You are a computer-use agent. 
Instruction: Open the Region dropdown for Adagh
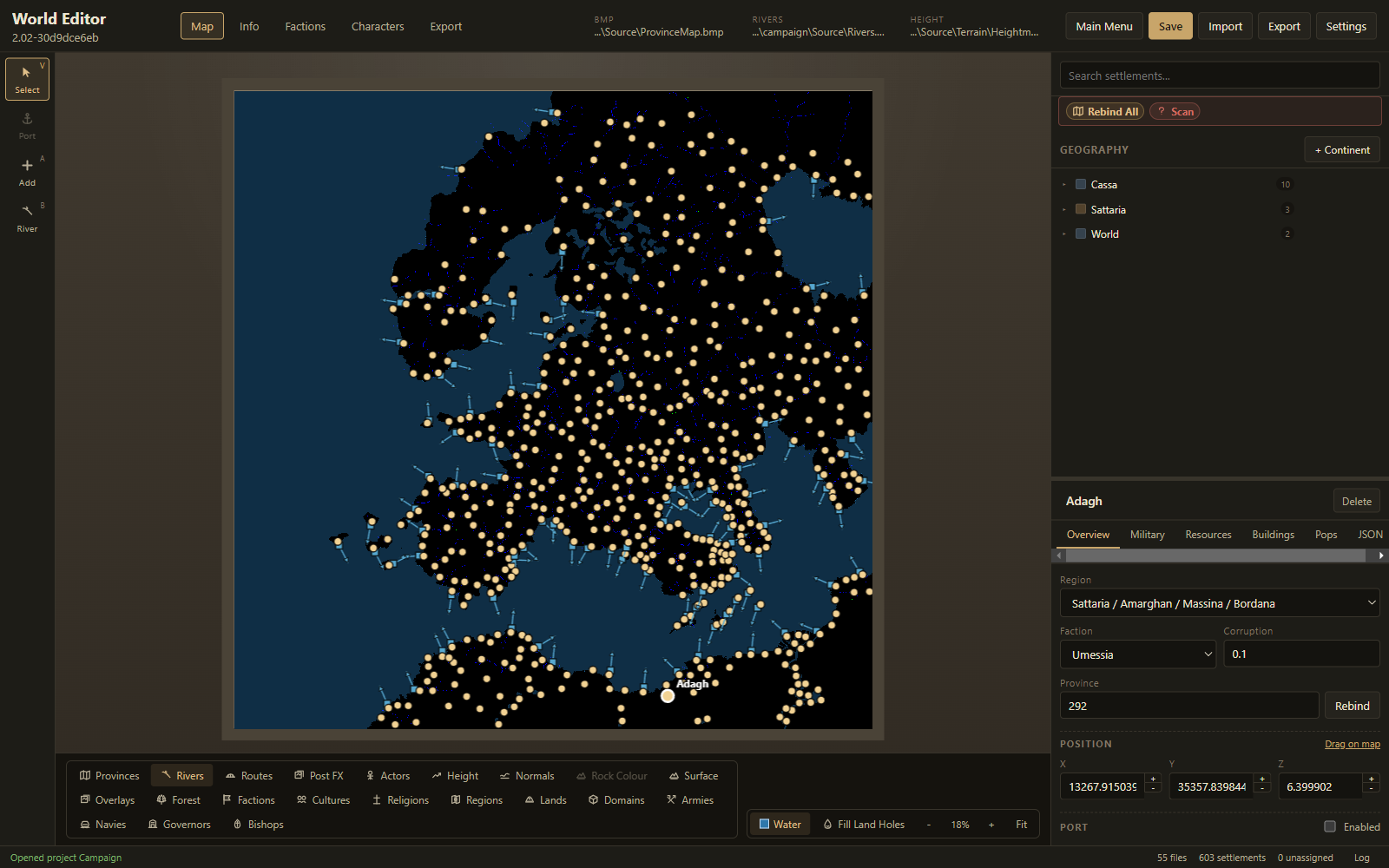click(x=1220, y=603)
